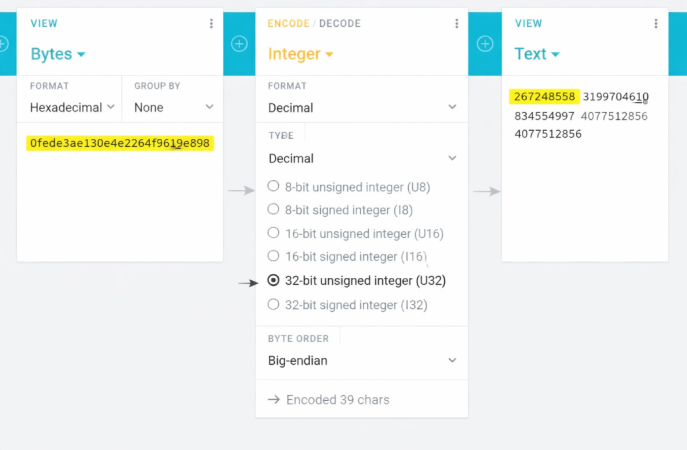Open the Bytes brick type dropdown
The image size is (687, 450).
tap(58, 54)
